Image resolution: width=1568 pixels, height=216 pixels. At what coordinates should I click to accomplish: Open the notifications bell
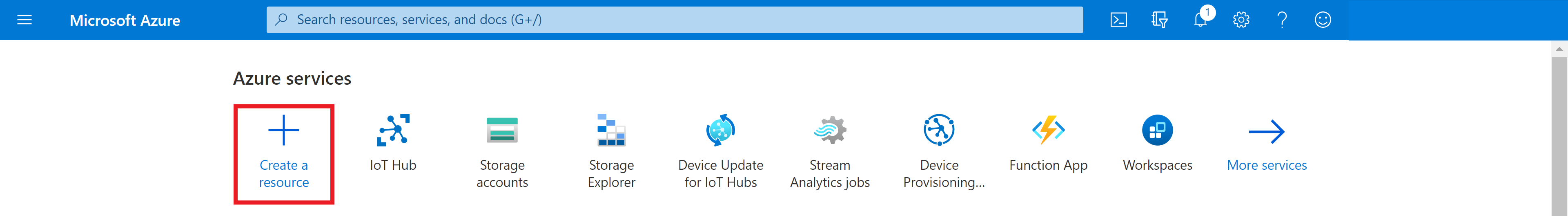coord(1200,20)
